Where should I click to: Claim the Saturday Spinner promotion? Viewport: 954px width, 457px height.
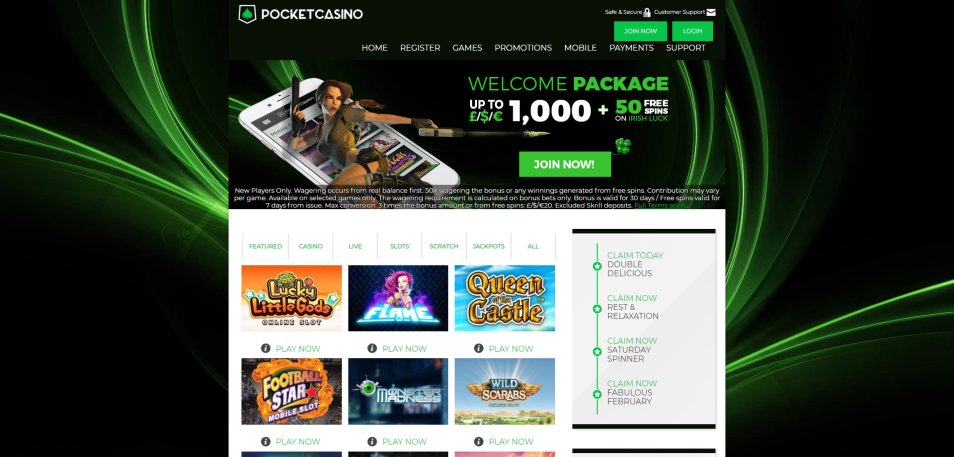632,350
